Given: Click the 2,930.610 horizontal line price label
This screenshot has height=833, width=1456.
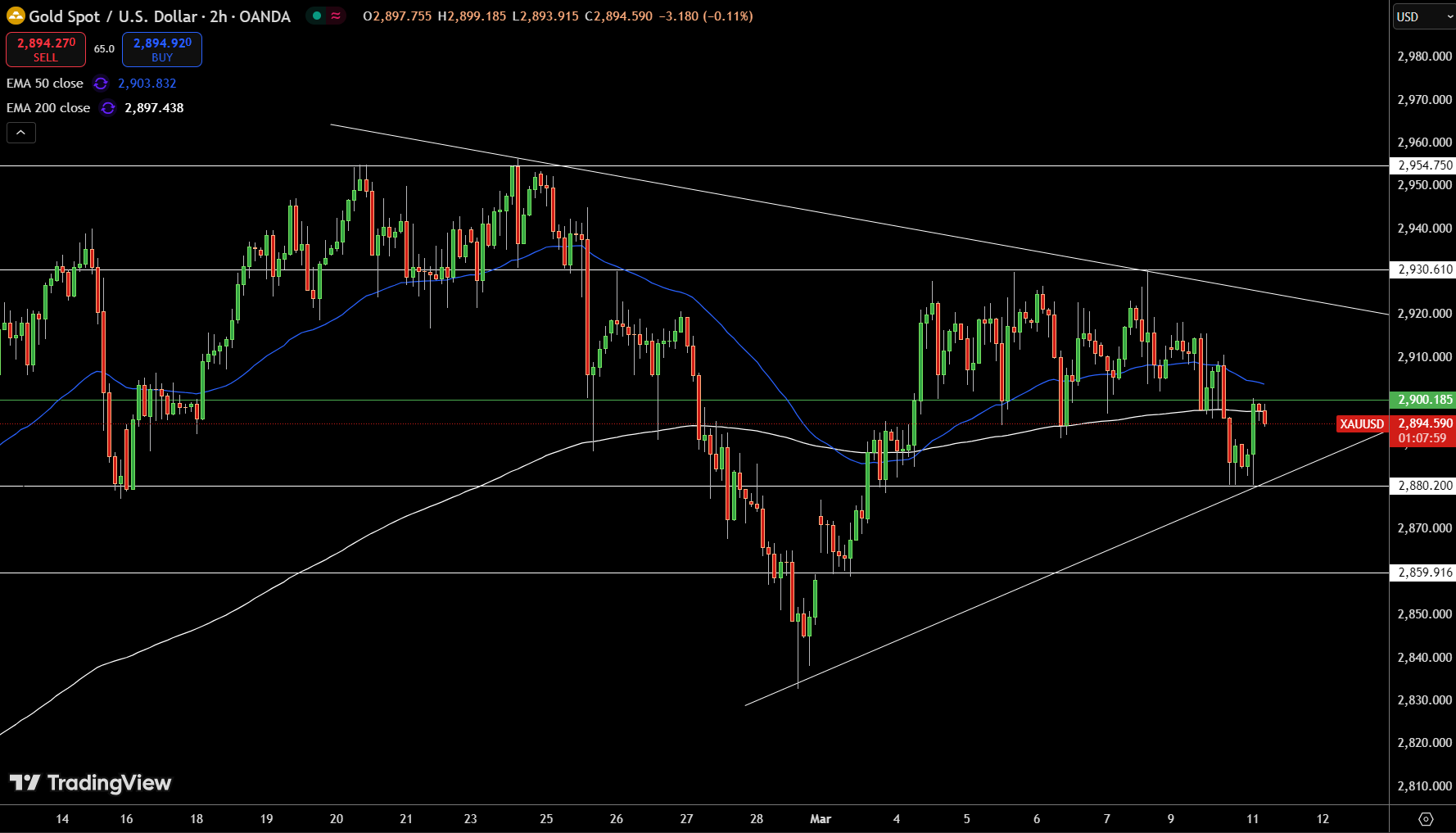Looking at the screenshot, I should point(1423,269).
